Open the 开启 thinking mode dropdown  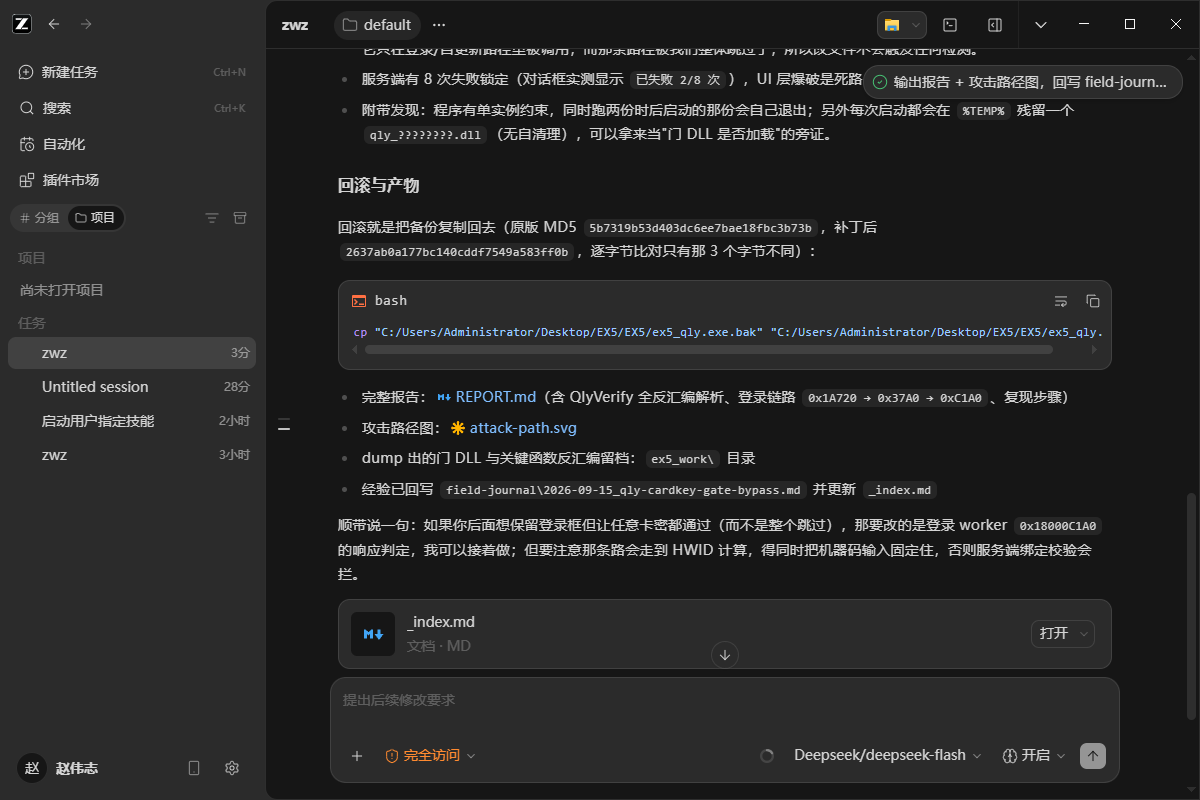[x=1035, y=756]
